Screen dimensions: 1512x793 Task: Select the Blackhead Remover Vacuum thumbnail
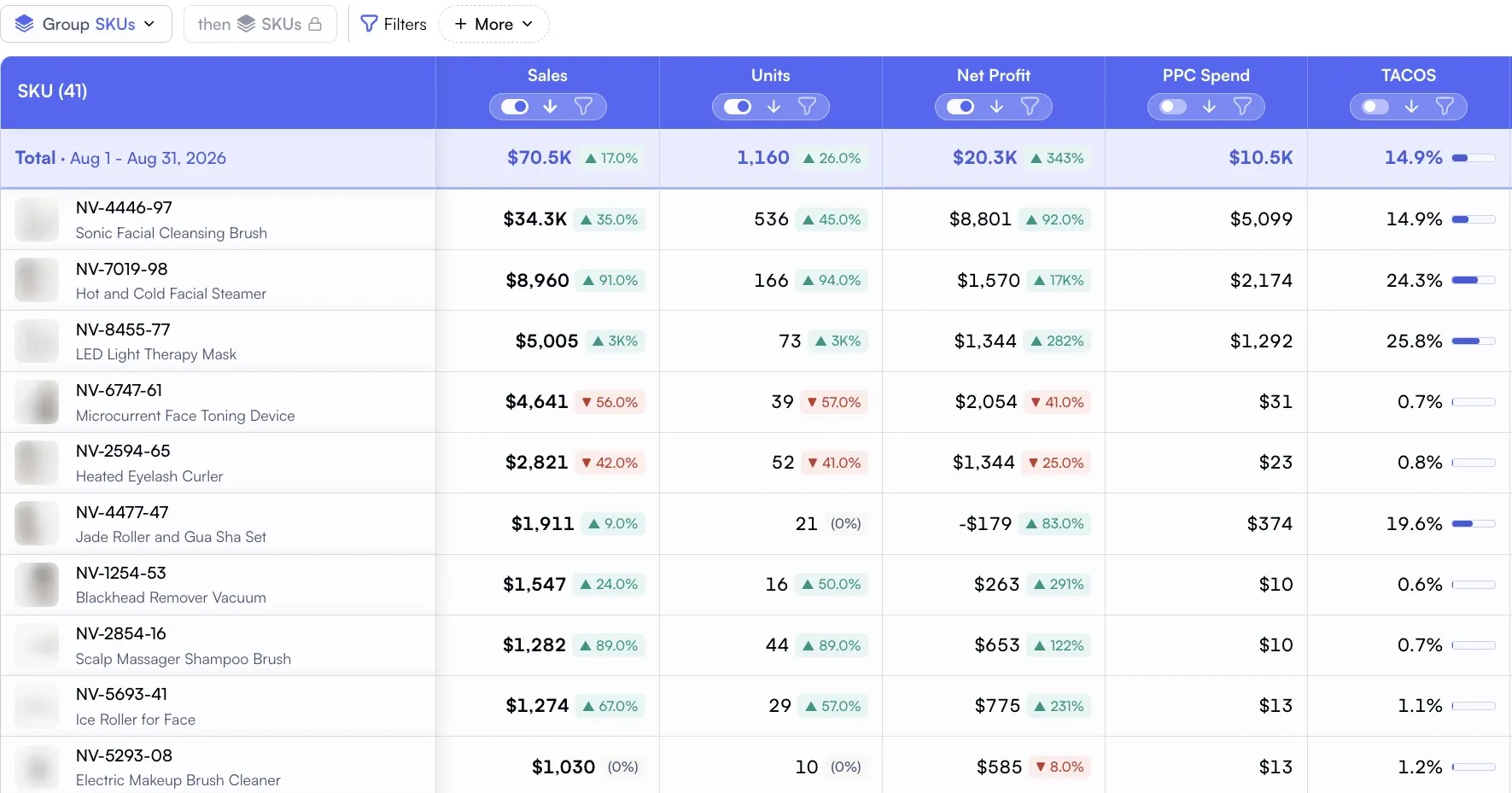(37, 584)
